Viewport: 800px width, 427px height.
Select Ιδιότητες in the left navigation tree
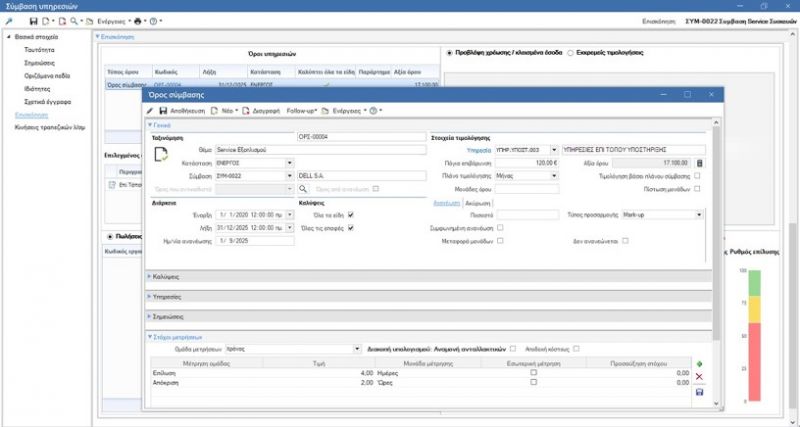(37, 89)
